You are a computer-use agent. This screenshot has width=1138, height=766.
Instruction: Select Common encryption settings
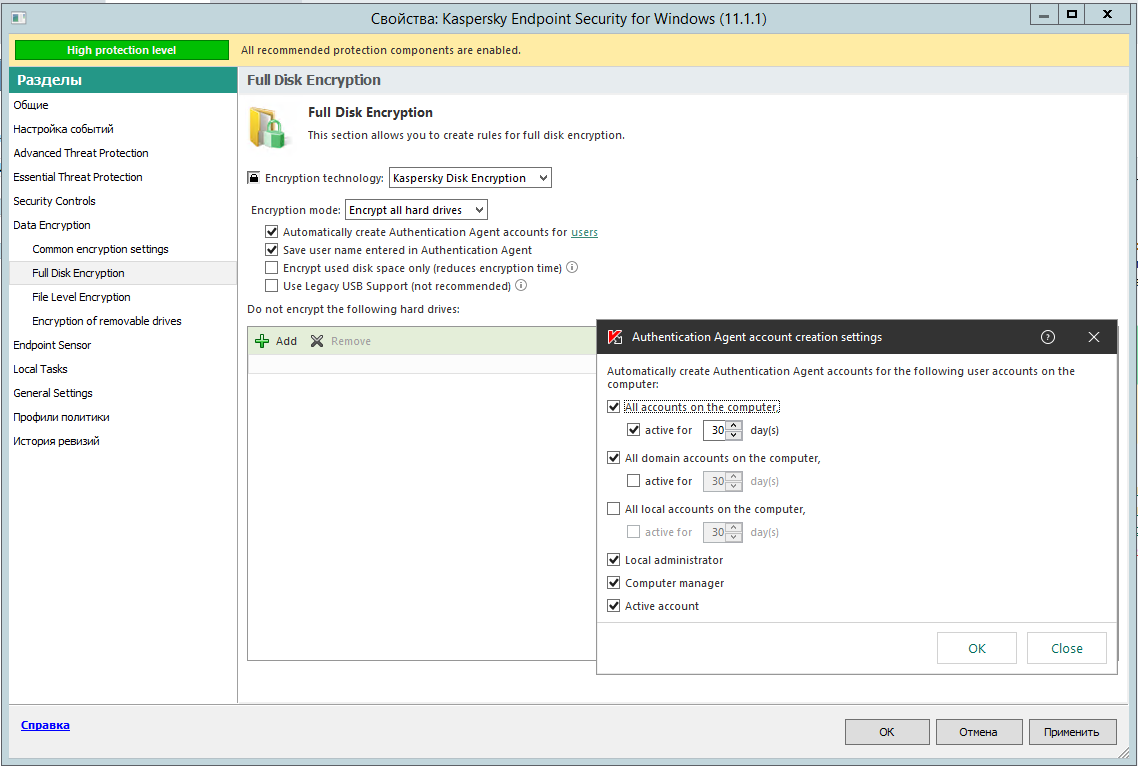(100, 249)
